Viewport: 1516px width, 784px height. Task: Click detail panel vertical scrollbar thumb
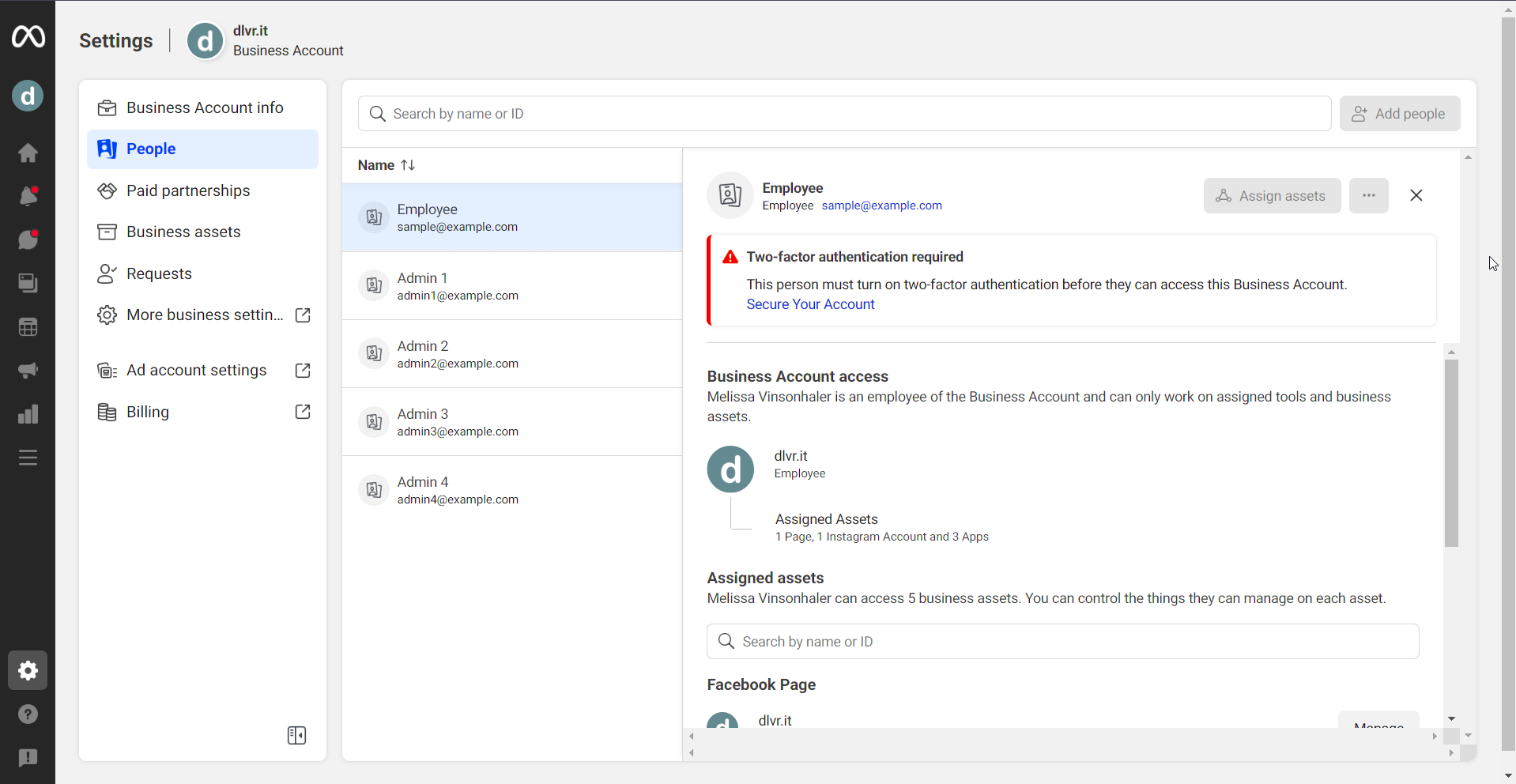[1450, 453]
